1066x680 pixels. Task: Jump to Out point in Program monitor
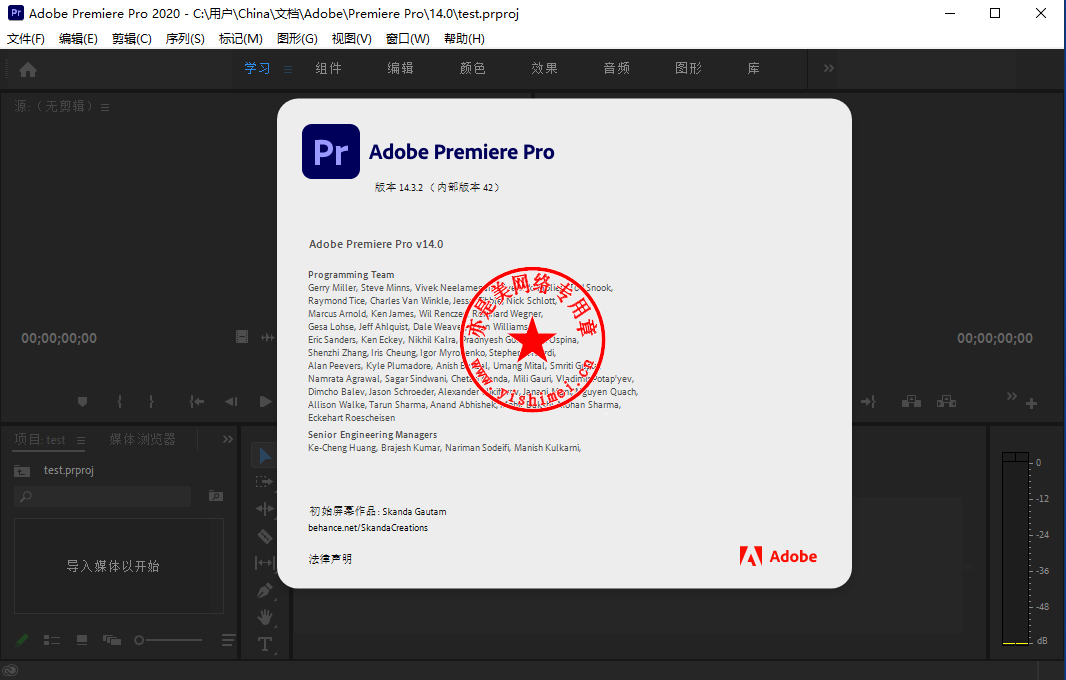[x=868, y=402]
